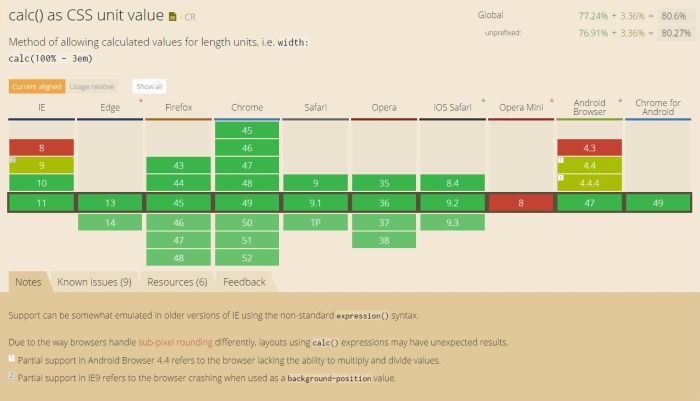700x401 pixels.
Task: Click the red Opera Mini 8 cell
Action: tap(521, 203)
